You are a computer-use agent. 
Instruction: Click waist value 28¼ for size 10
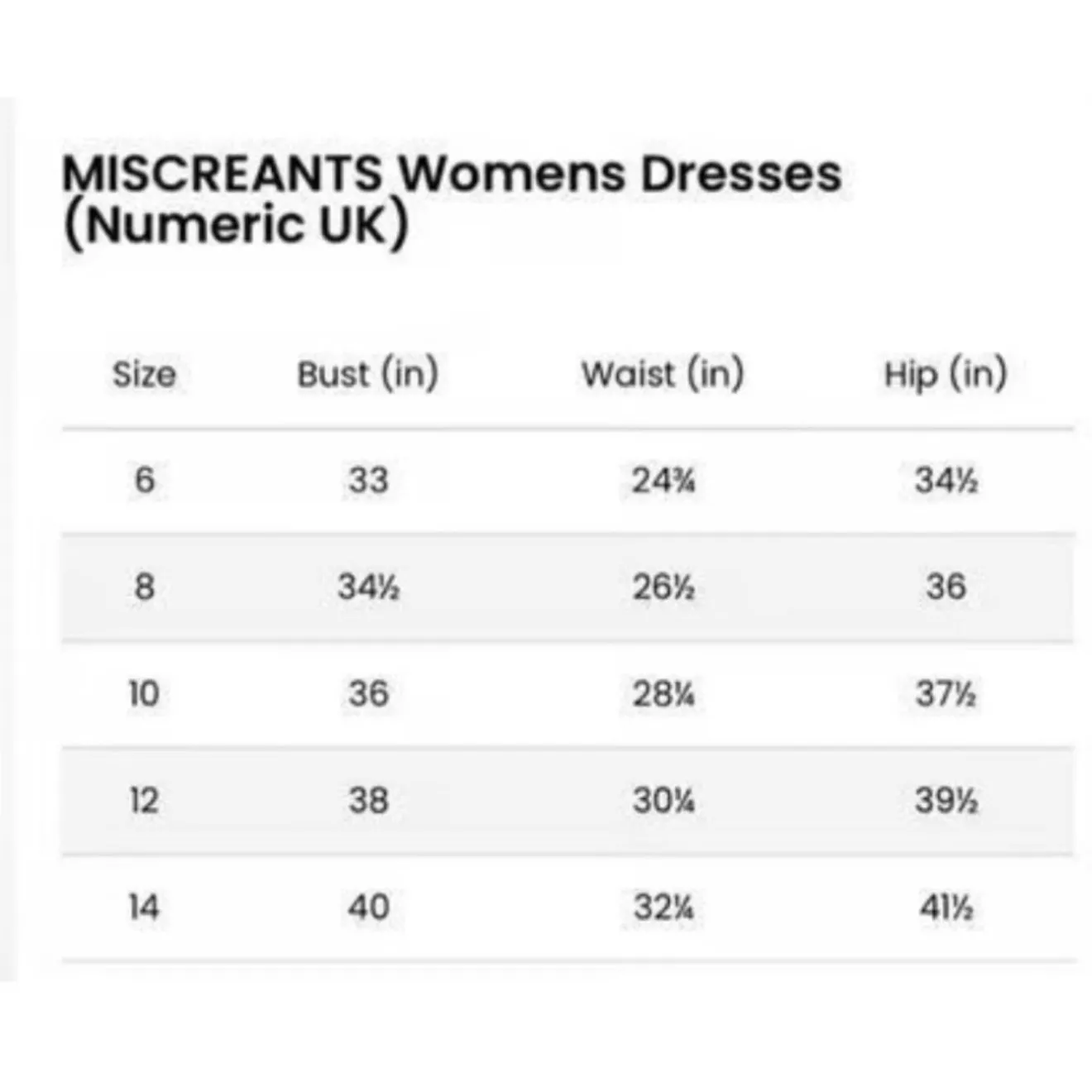pos(663,693)
